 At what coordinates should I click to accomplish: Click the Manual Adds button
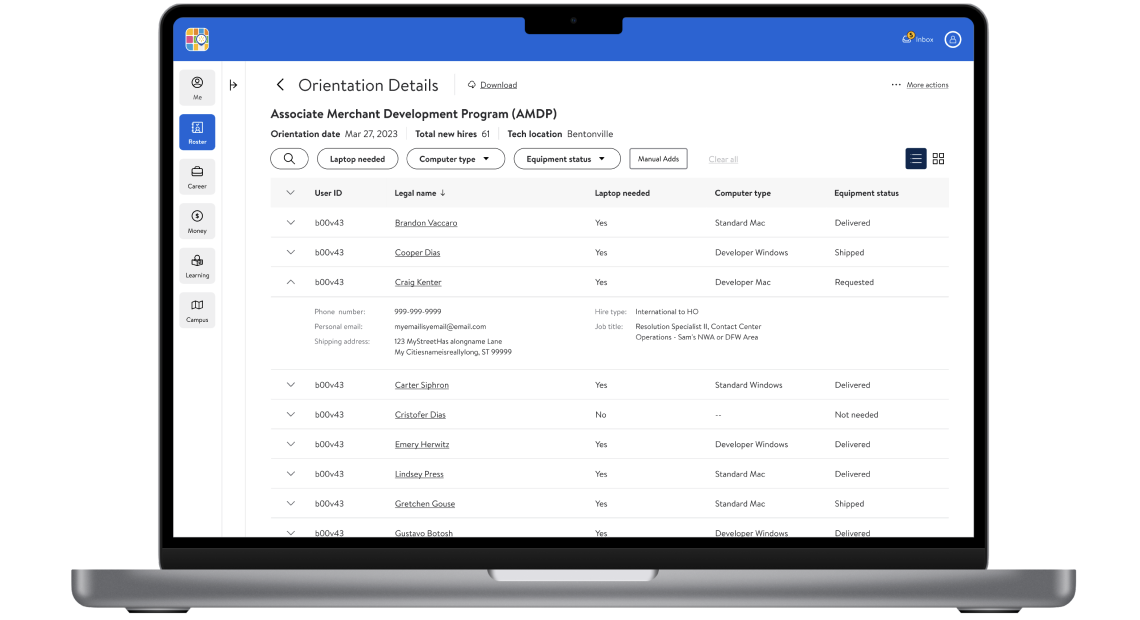[x=658, y=158]
